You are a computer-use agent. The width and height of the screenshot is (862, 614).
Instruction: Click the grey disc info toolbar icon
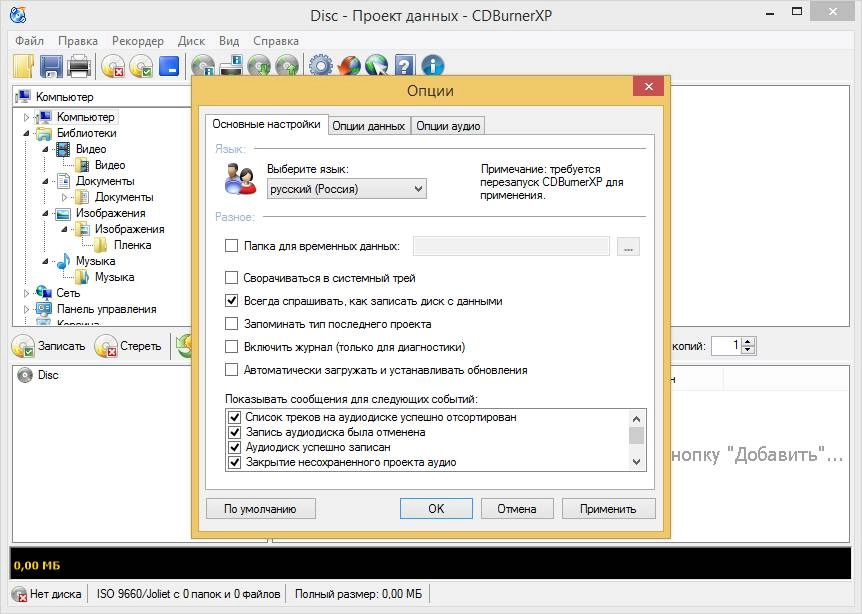[x=203, y=67]
